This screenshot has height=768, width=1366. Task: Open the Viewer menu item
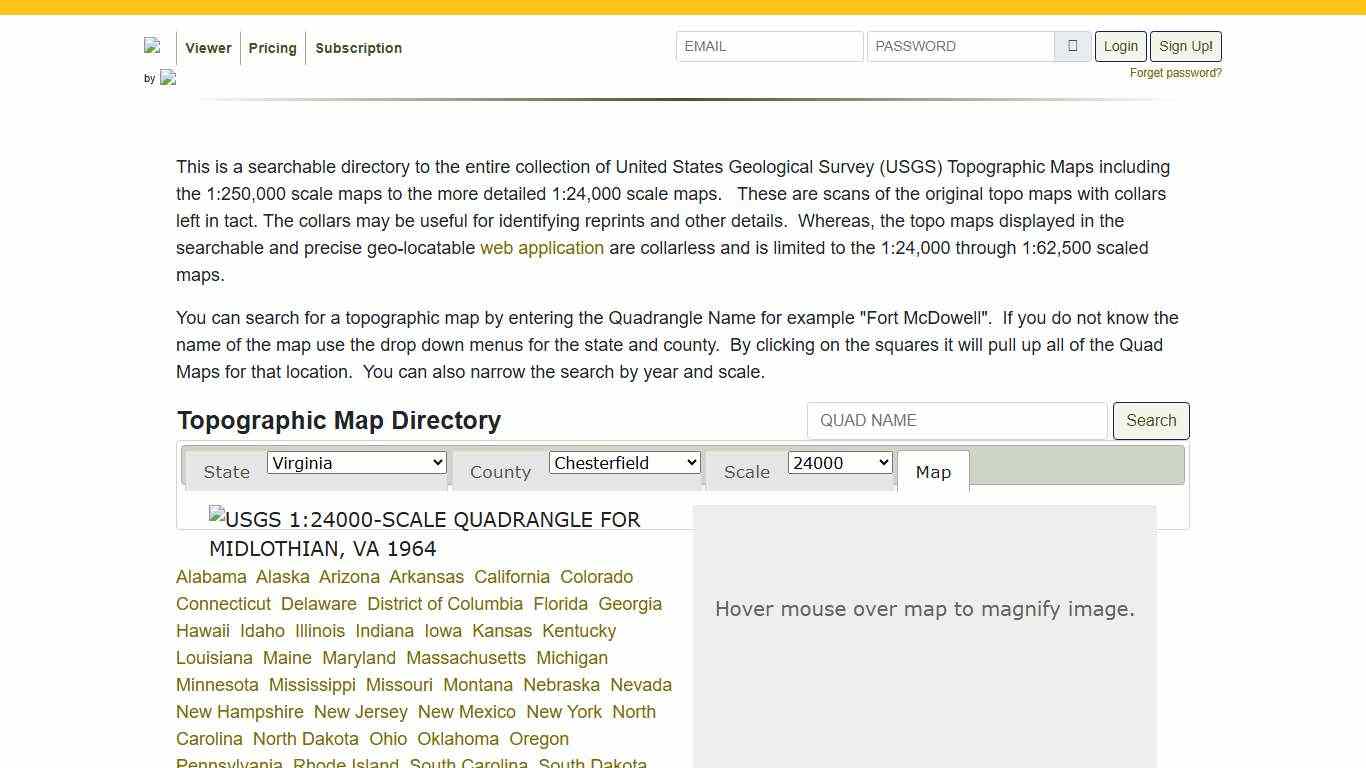coord(208,47)
